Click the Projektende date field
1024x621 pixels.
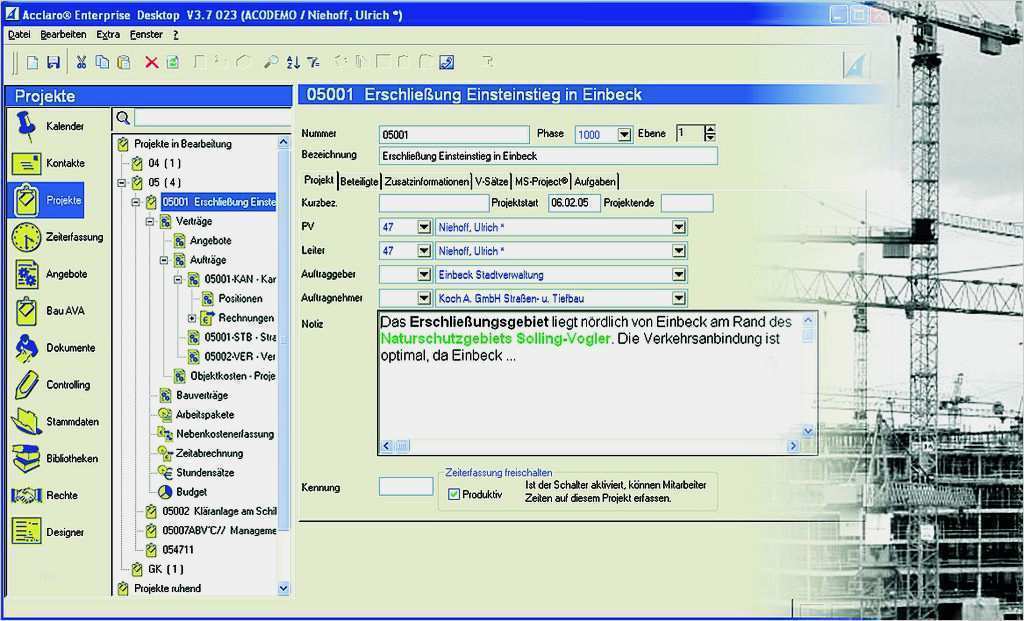687,203
